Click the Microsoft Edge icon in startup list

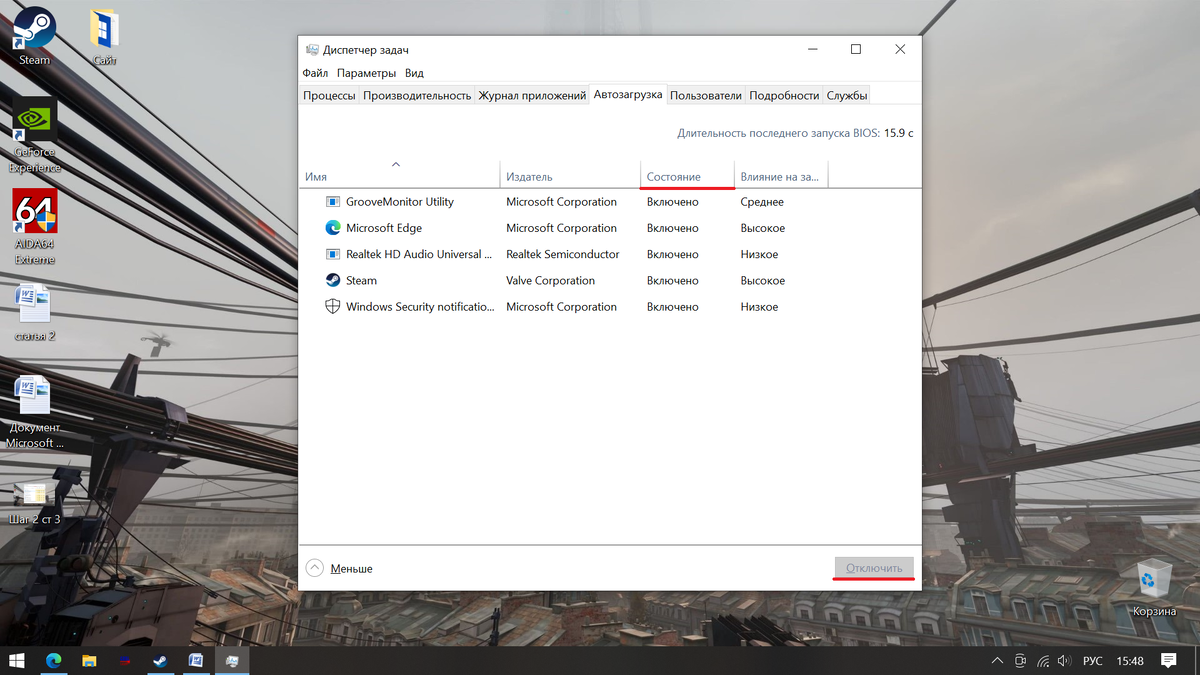point(333,228)
